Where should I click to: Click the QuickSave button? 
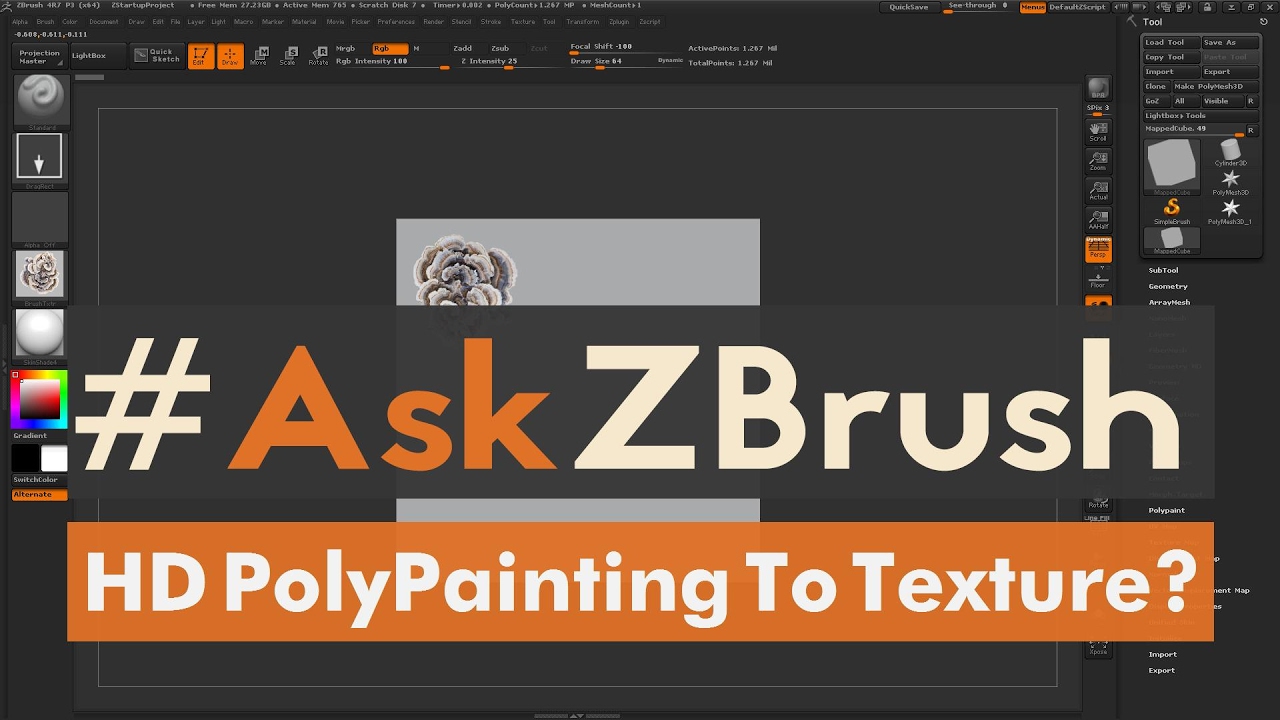pyautogui.click(x=908, y=7)
